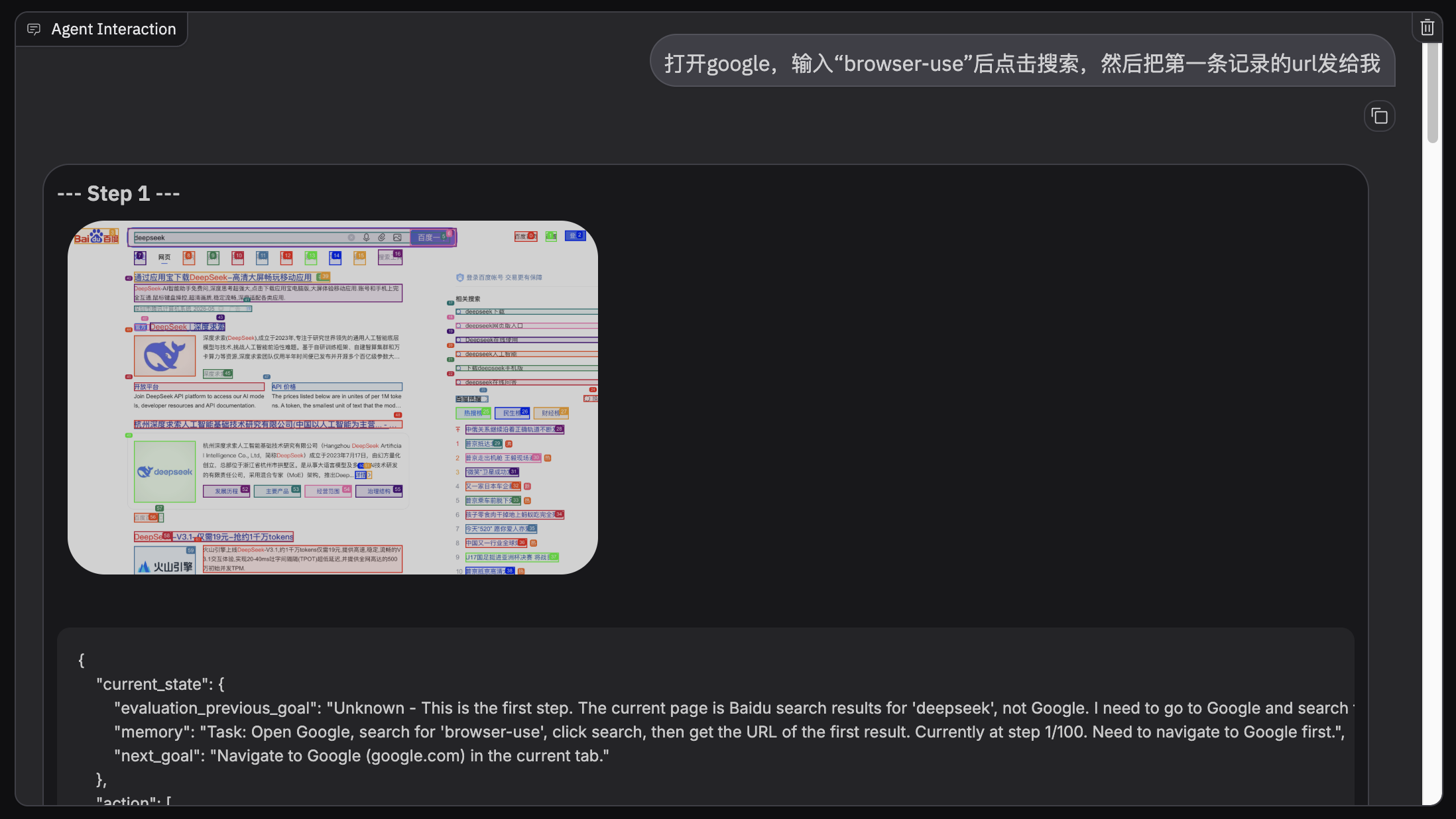Select the Agent Interaction tab label
1456x819 pixels.
click(x=113, y=29)
